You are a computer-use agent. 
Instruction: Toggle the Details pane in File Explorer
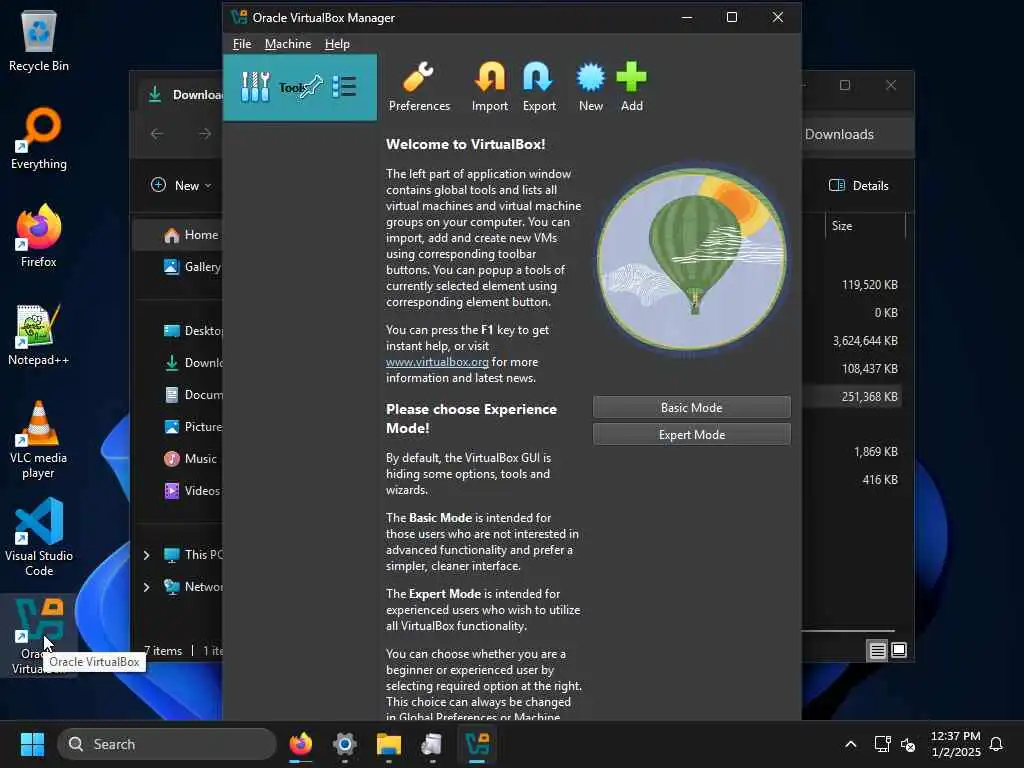coord(858,185)
